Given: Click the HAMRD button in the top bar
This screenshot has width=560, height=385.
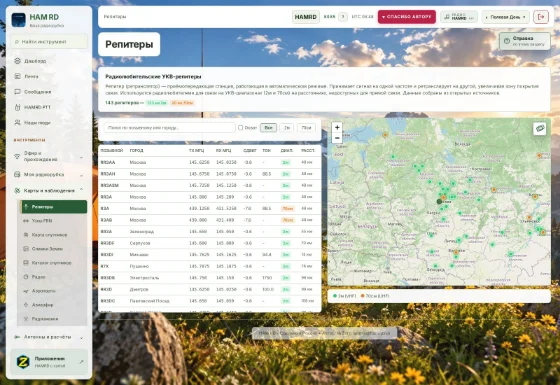Looking at the screenshot, I should tap(306, 17).
